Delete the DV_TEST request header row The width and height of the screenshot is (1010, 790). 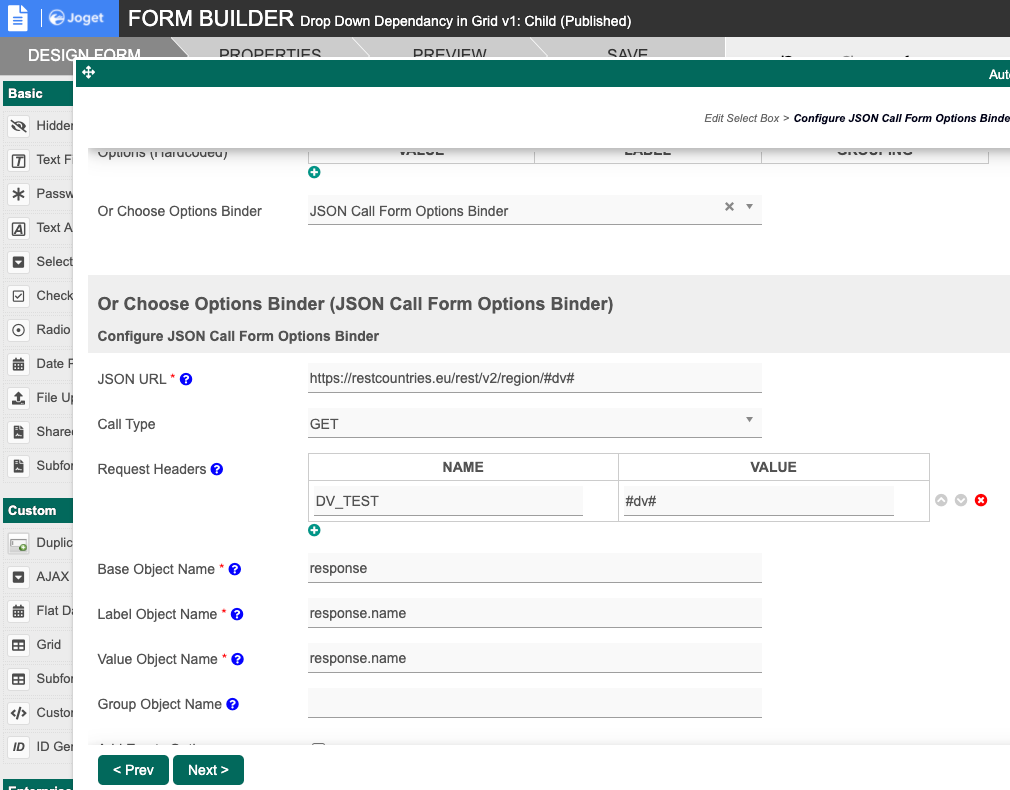tap(981, 500)
